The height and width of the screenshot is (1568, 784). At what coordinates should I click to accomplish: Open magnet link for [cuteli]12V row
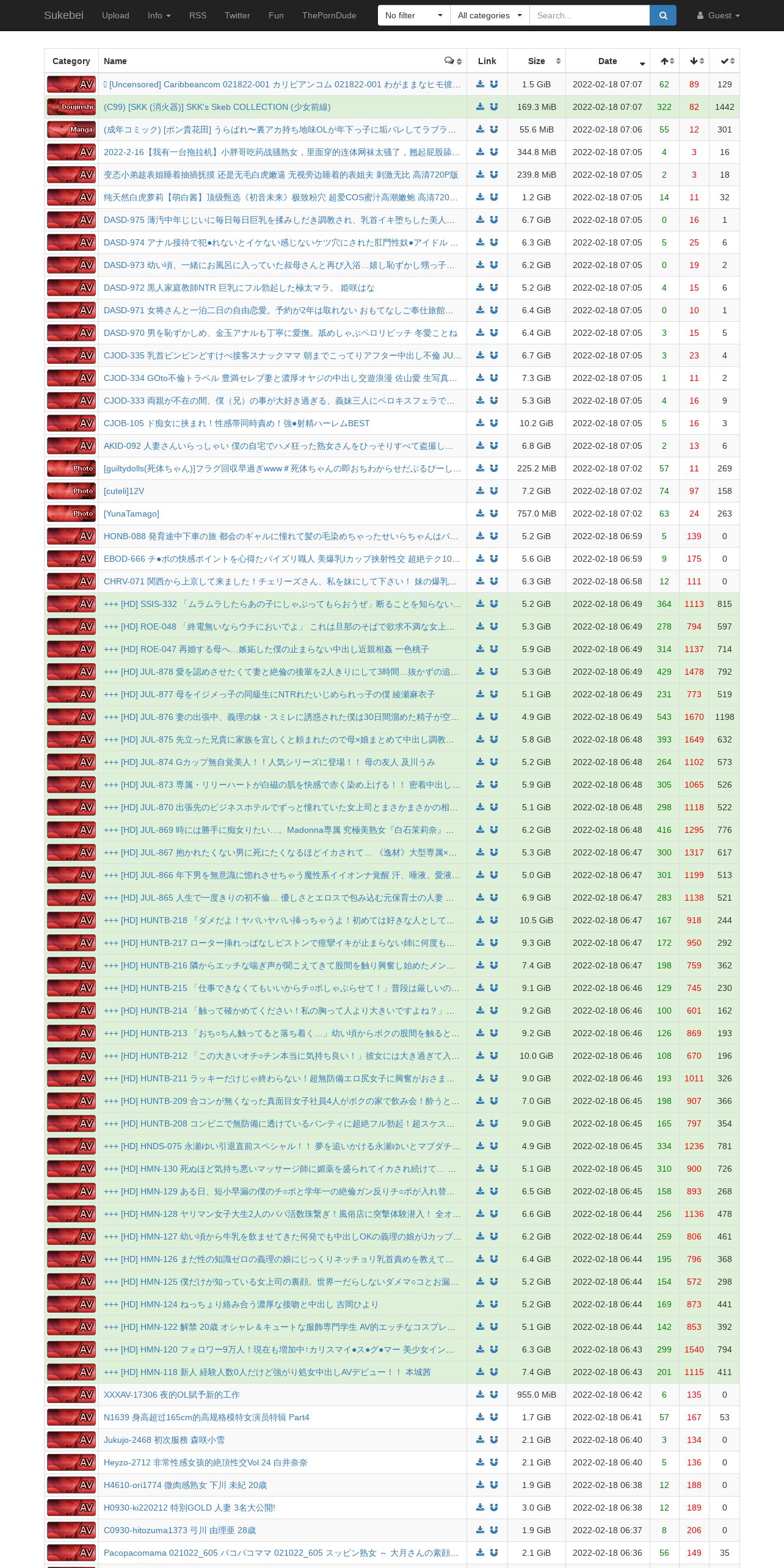click(494, 491)
